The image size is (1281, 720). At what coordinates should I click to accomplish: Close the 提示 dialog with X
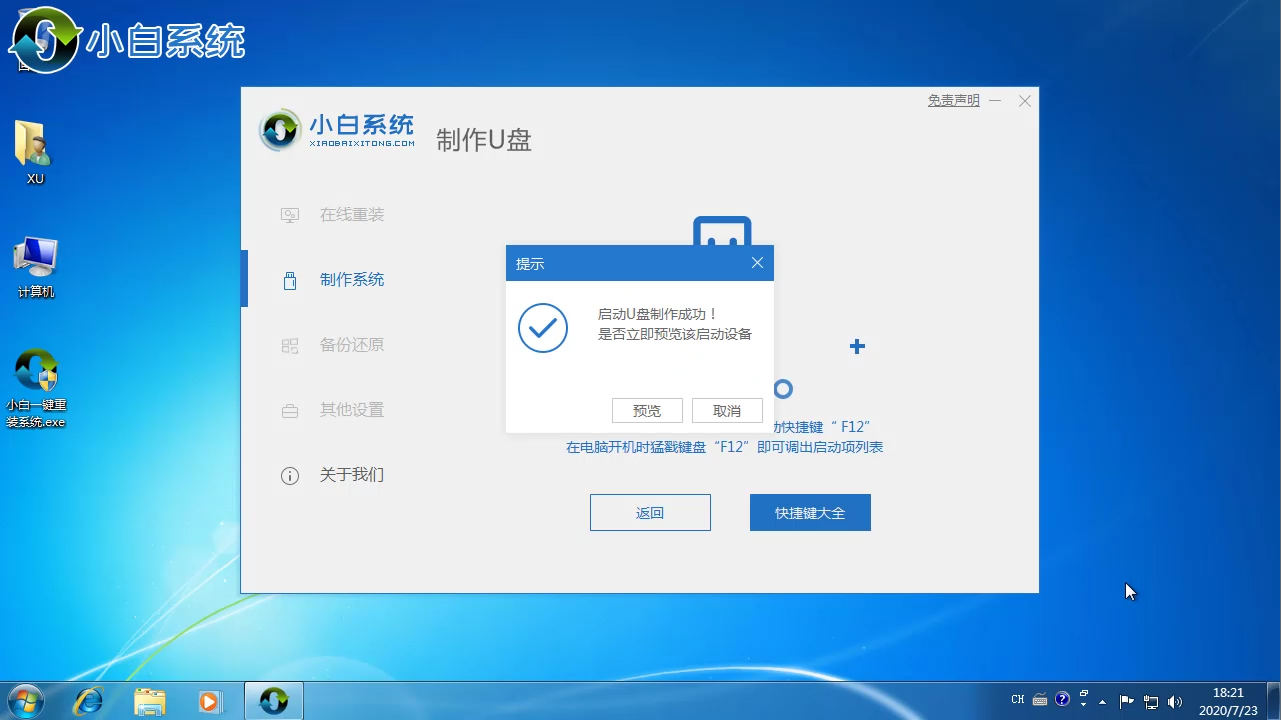point(757,263)
